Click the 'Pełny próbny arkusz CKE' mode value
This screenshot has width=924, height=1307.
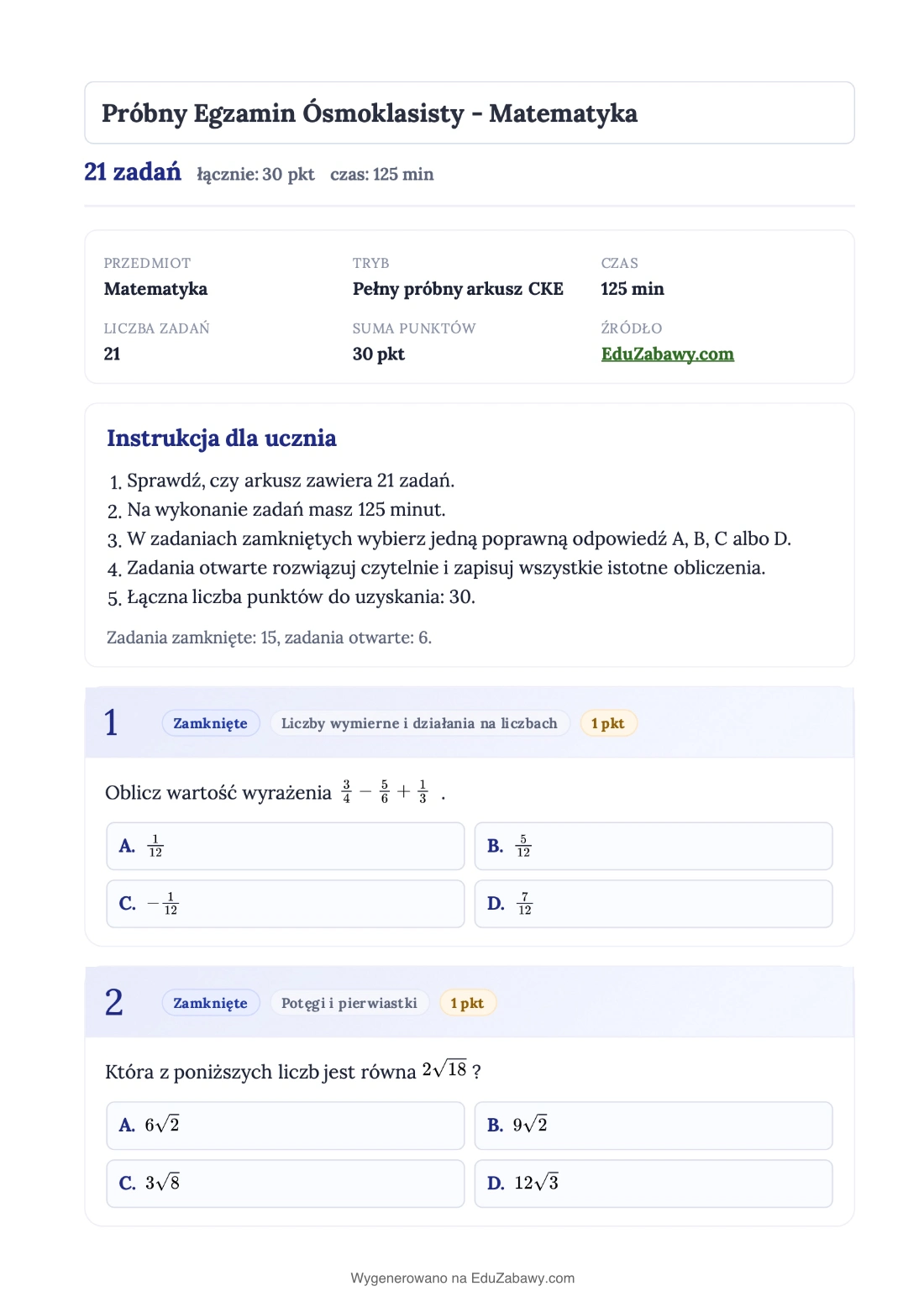coord(458,289)
